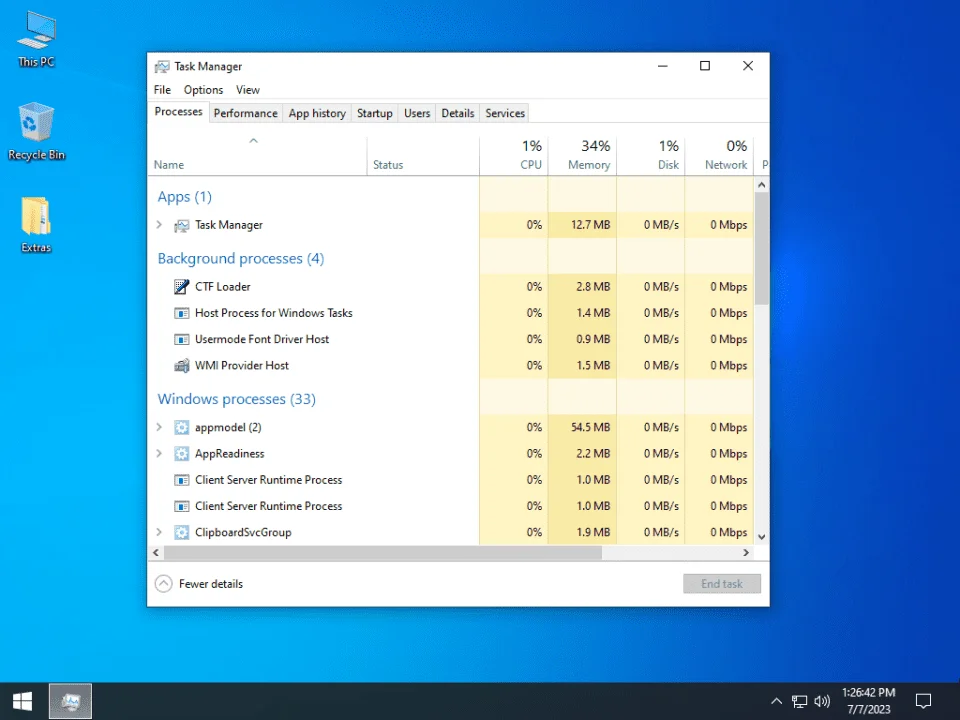Screen dimensions: 960x720
Task: Sort by the Memory column header
Action: [582, 156]
